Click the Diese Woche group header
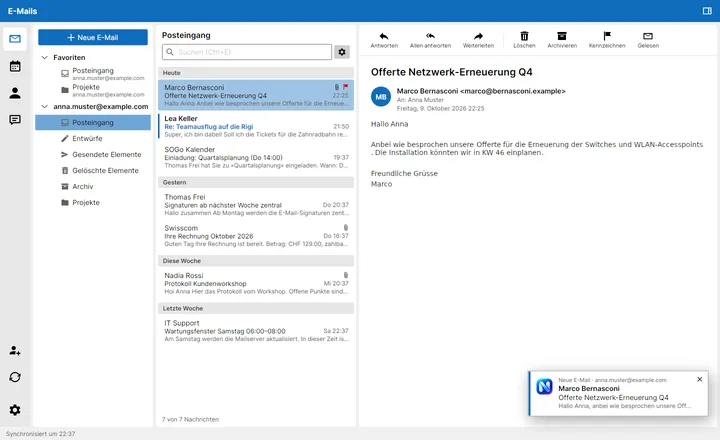 coord(256,261)
